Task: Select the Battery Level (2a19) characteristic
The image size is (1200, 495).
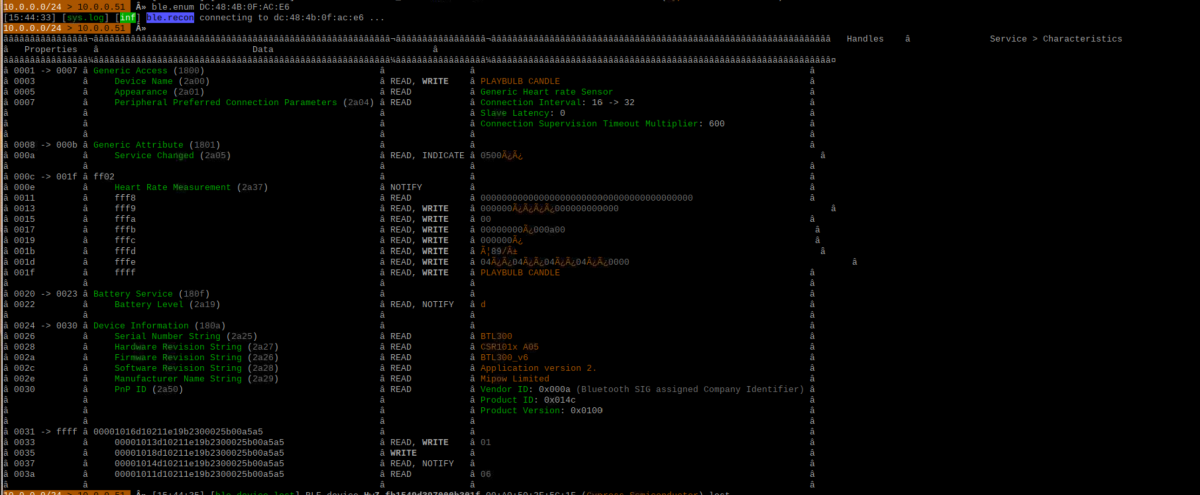Action: tap(167, 304)
